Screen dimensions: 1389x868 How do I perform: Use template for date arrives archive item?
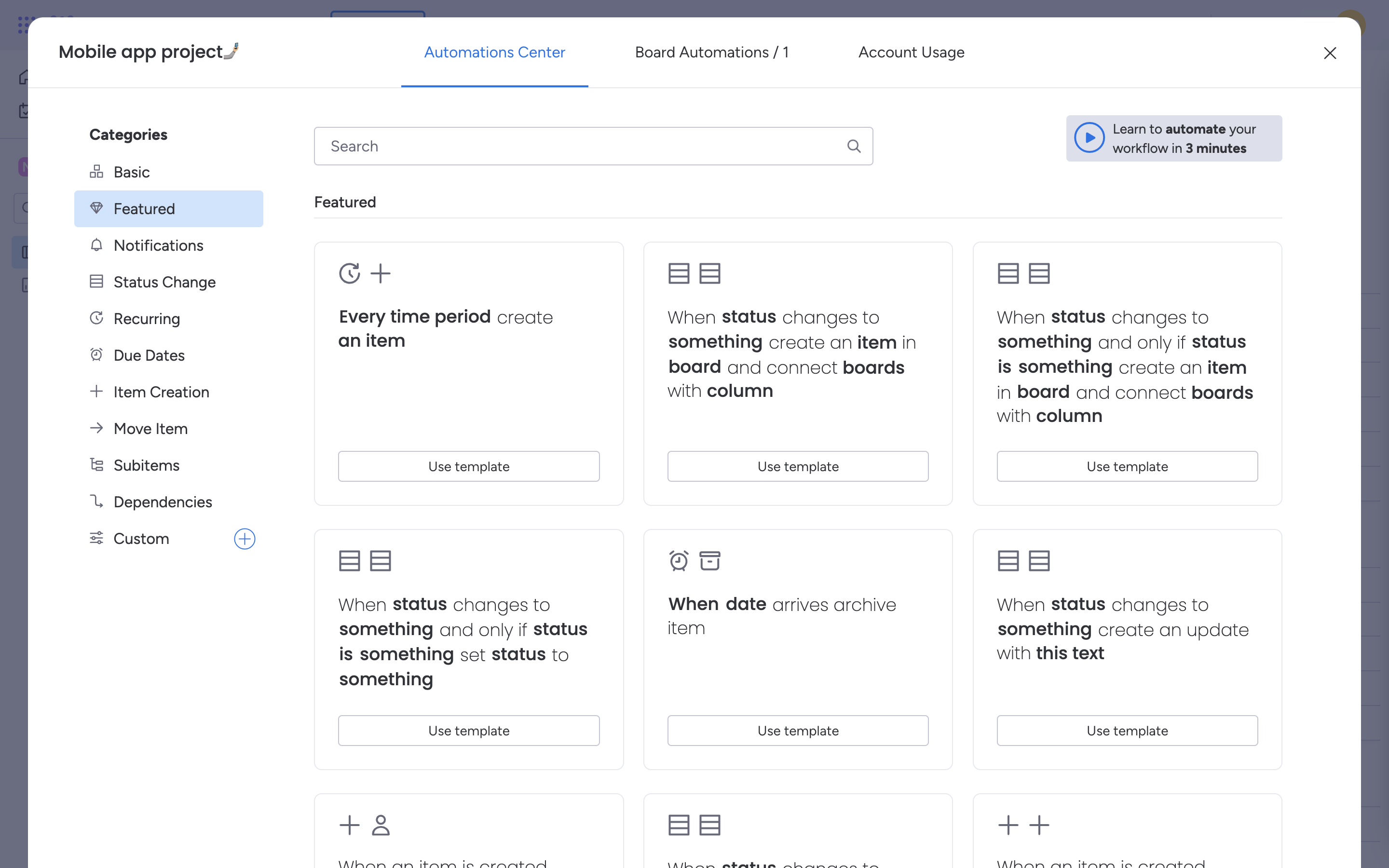(798, 730)
